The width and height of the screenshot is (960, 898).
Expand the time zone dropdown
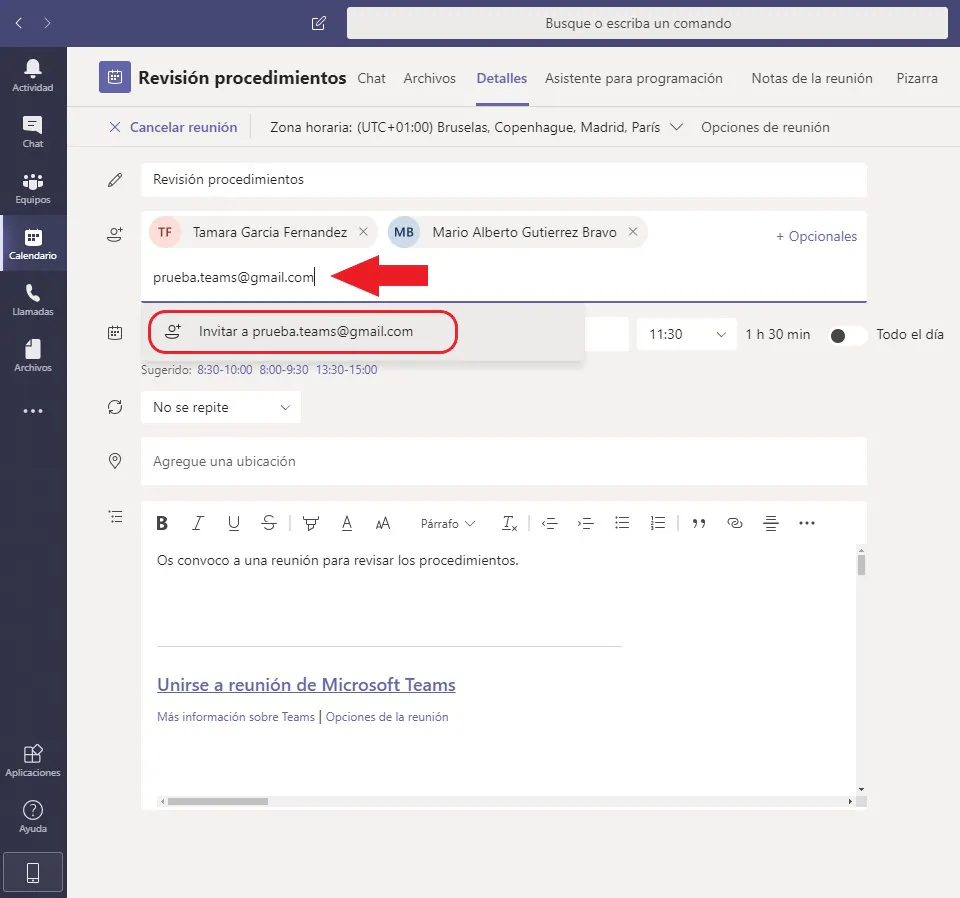pos(676,127)
